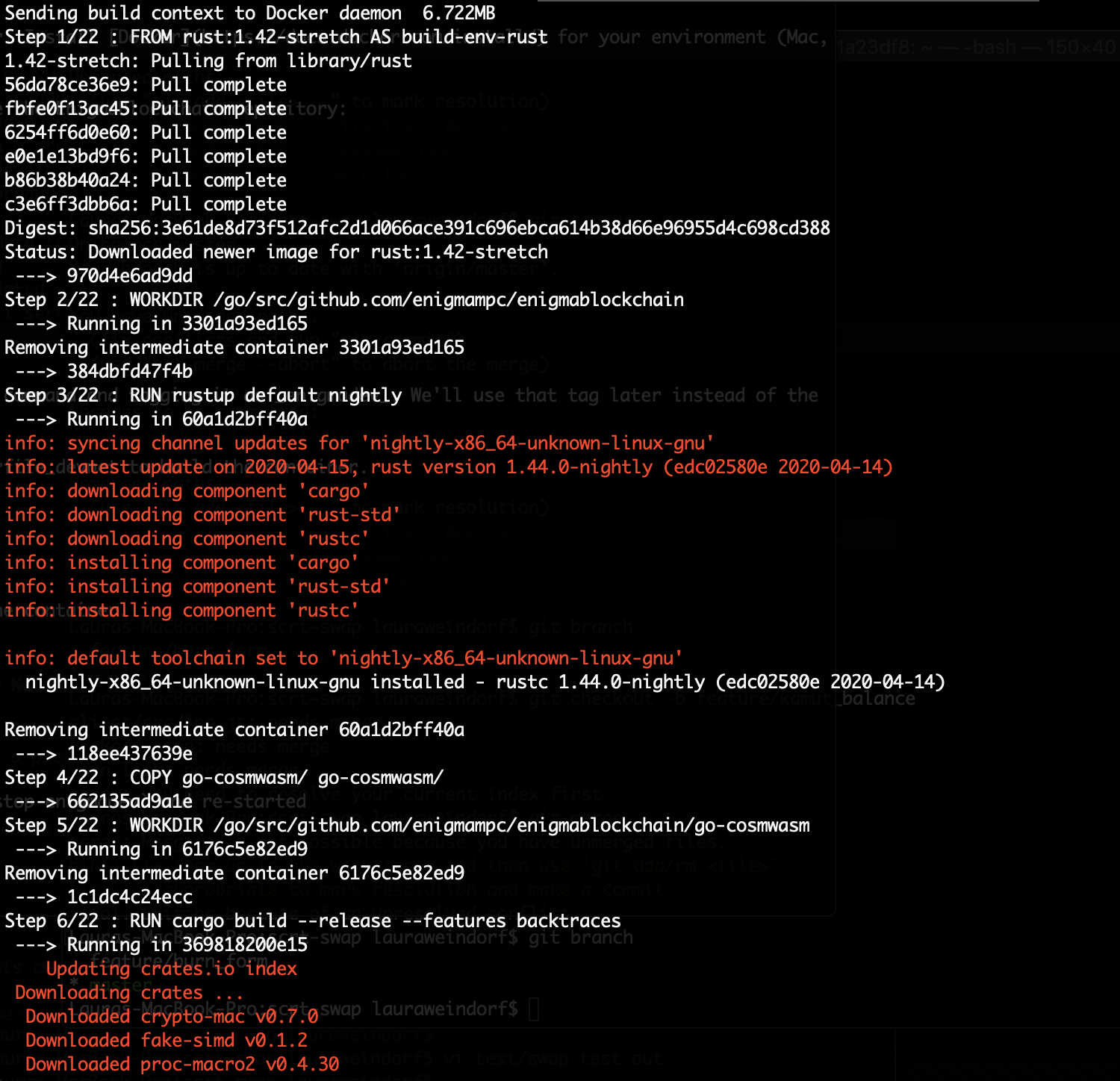Click 'Updating crates.io index' line

click(x=172, y=969)
